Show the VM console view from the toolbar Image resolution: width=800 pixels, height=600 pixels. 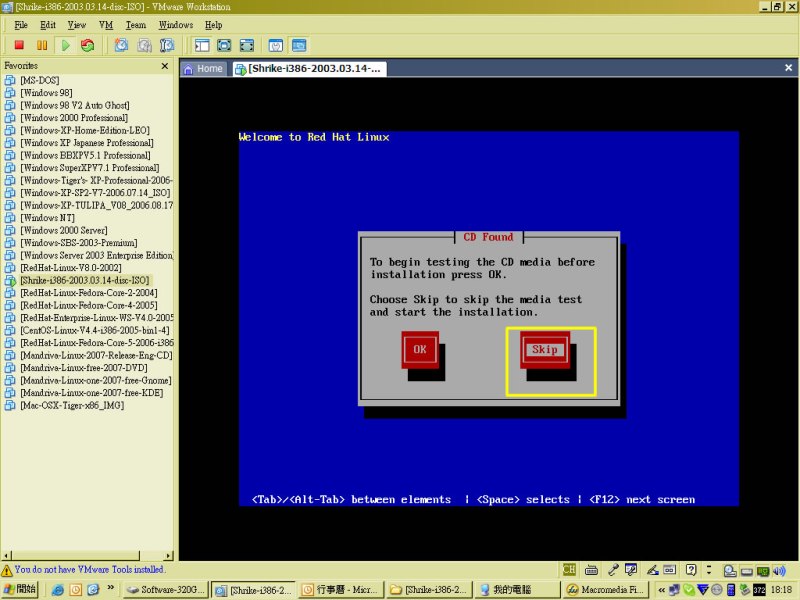click(x=299, y=45)
